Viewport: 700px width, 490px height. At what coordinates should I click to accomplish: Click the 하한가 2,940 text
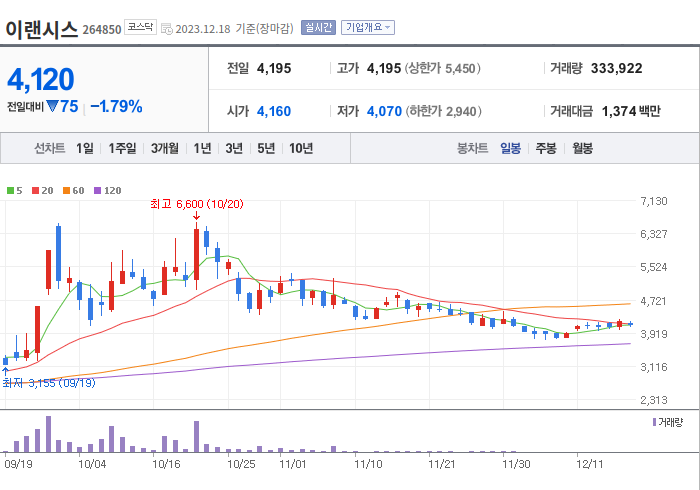[444, 111]
